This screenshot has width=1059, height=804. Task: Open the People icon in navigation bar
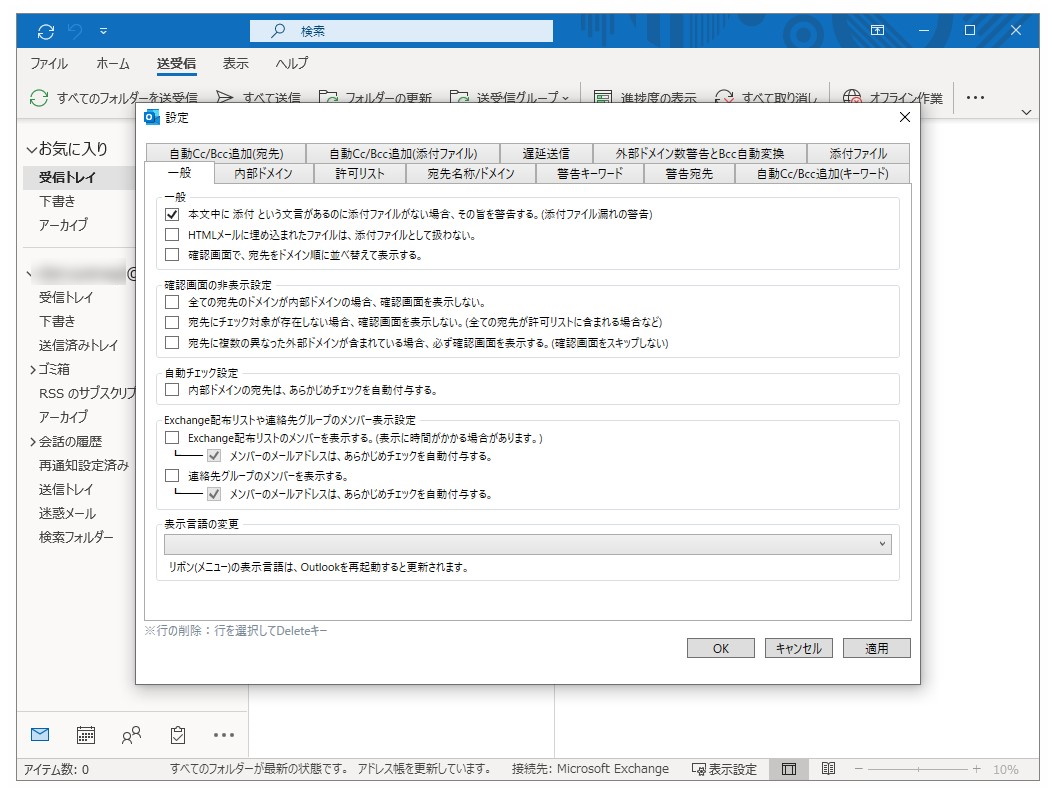tap(131, 734)
